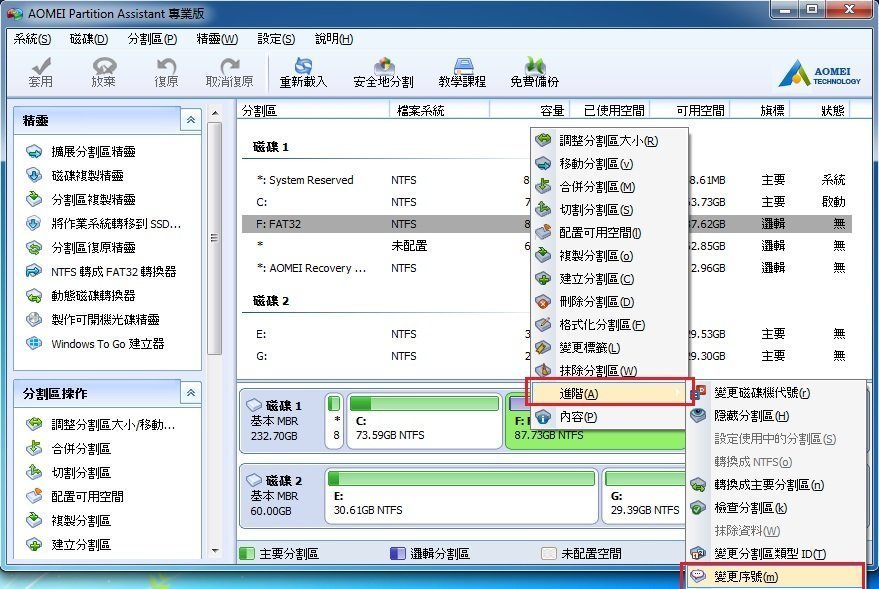879x589 pixels.
Task: Select the E: 30.61GB NTFS disk block
Action: tap(462, 496)
